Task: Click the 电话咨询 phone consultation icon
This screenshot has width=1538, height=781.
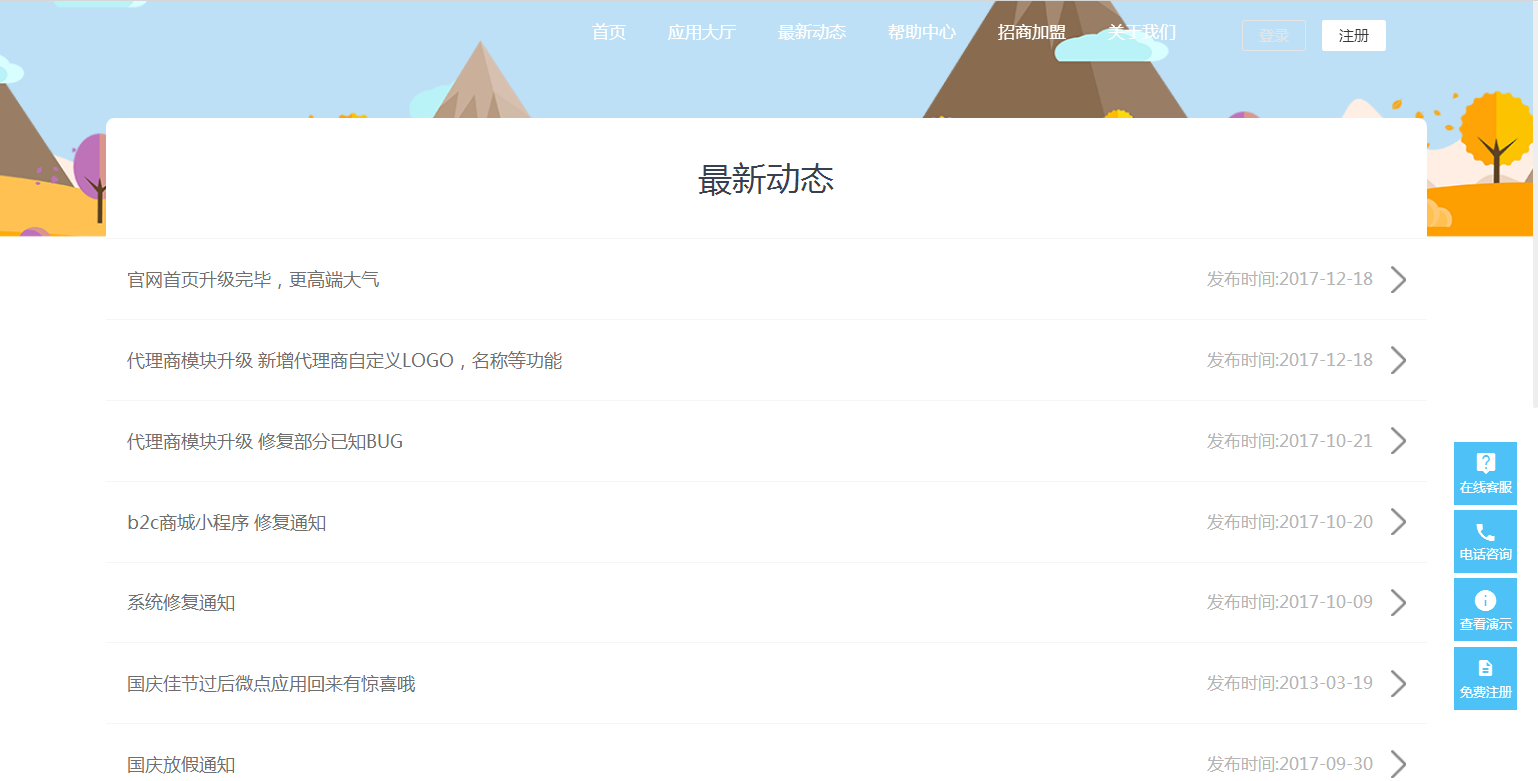Action: 1485,540
